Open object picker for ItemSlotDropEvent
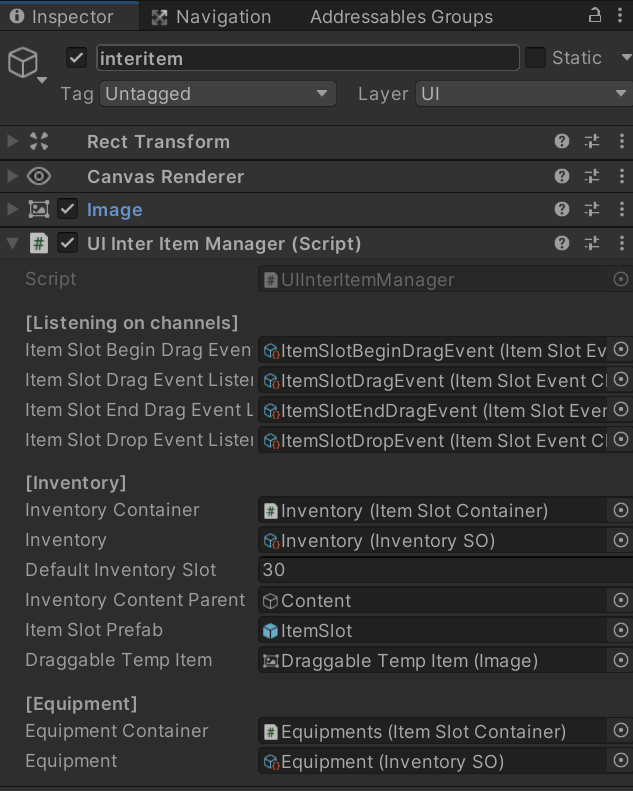The height and width of the screenshot is (791, 633). (621, 439)
